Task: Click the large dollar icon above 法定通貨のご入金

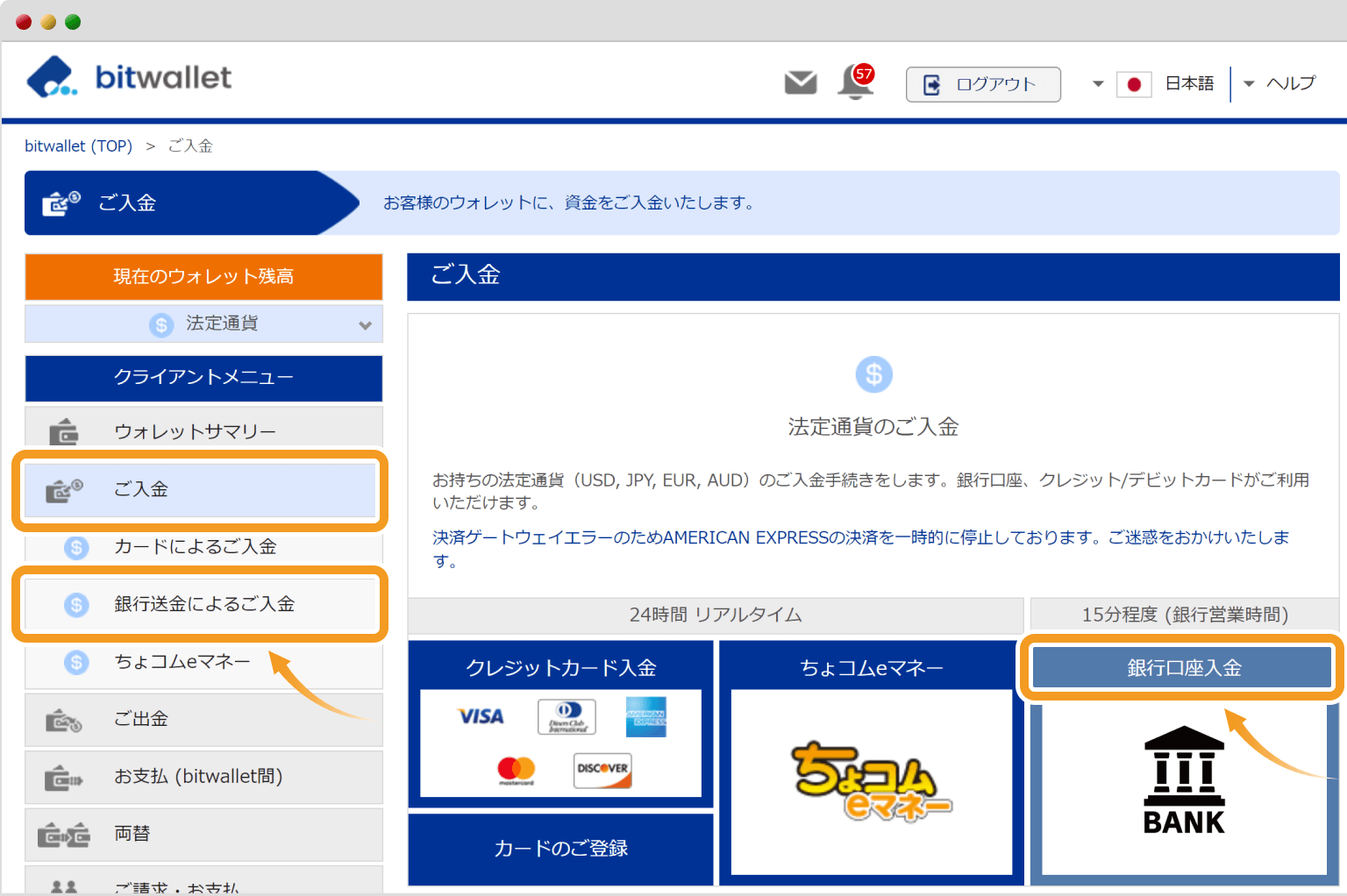Action: (873, 374)
